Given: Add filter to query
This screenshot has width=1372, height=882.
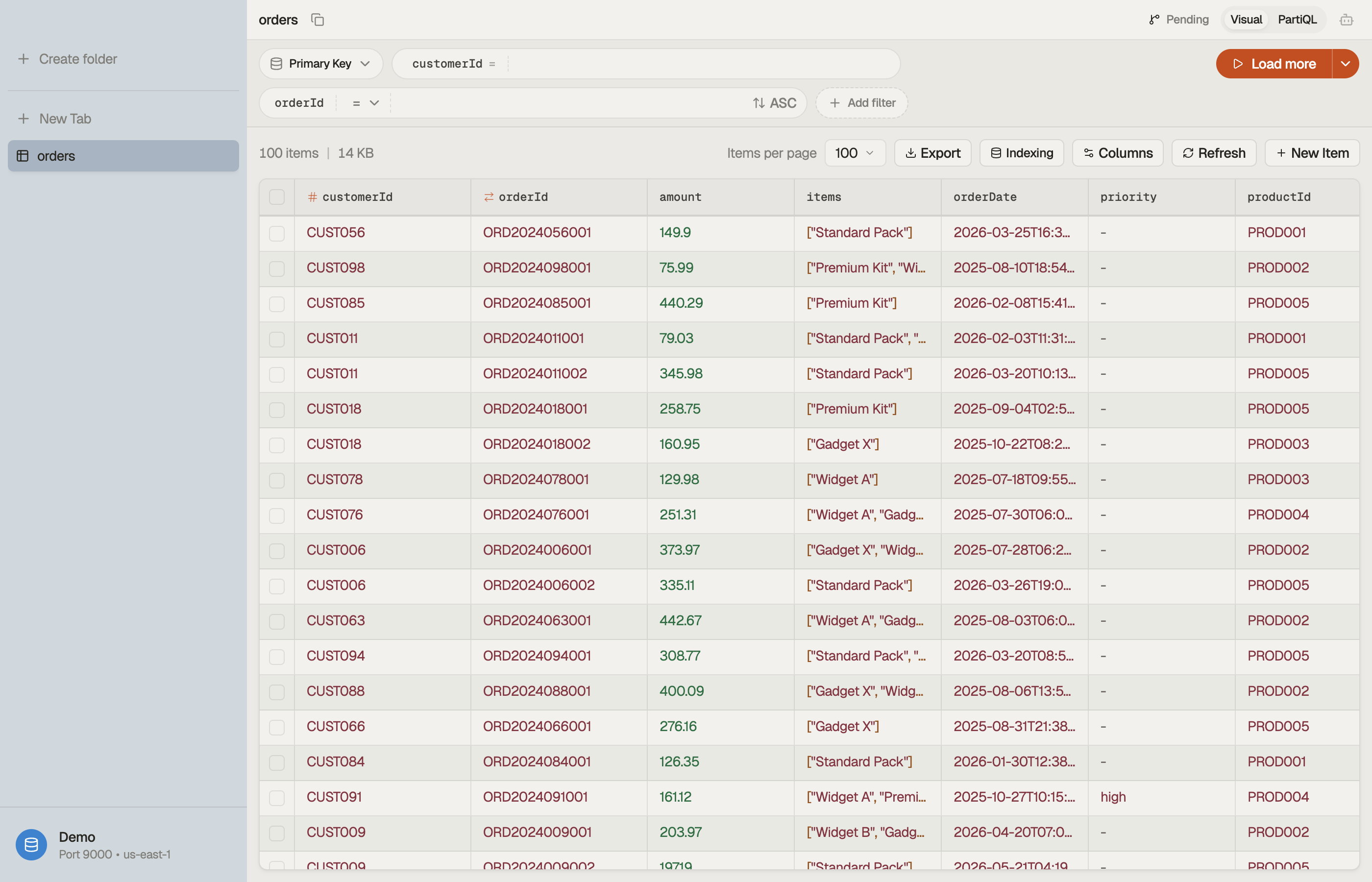Looking at the screenshot, I should (x=862, y=103).
